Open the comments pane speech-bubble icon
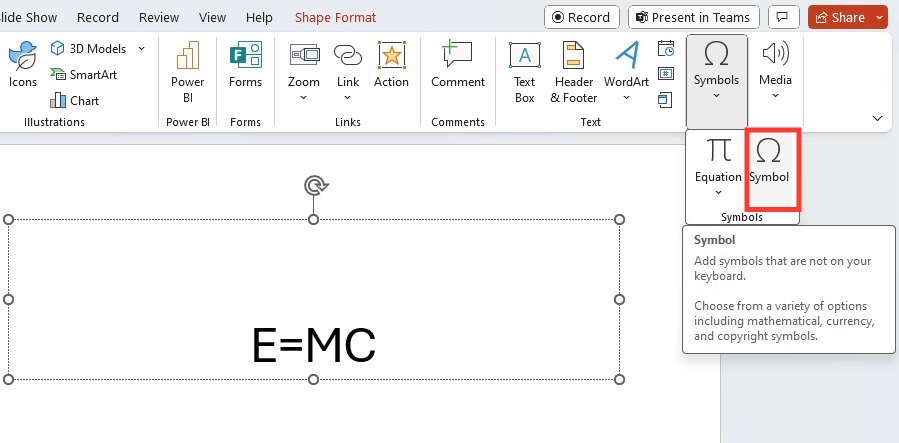Viewport: 899px width, 443px height. (783, 17)
